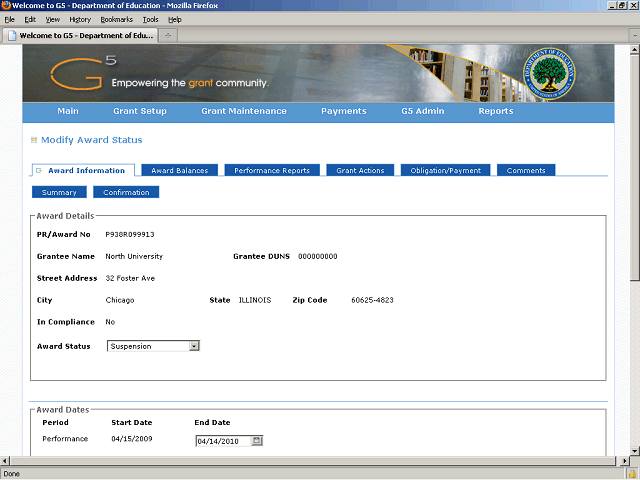Screen dimensions: 640x480
Task: Click the grantee name North University
Action: click(x=134, y=256)
